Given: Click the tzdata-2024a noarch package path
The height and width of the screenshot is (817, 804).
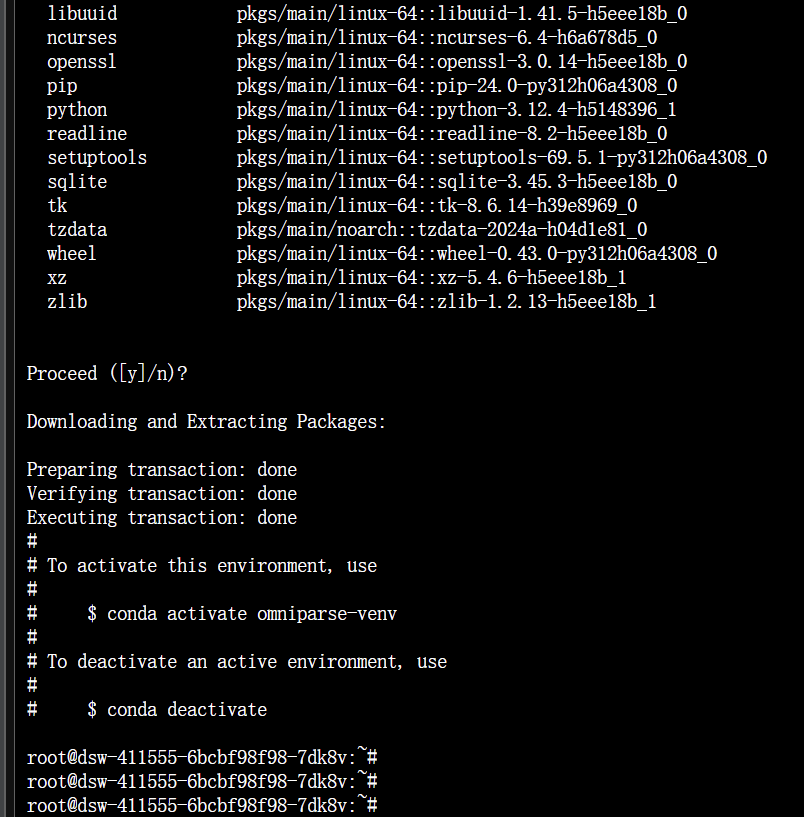Looking at the screenshot, I should 441,229.
